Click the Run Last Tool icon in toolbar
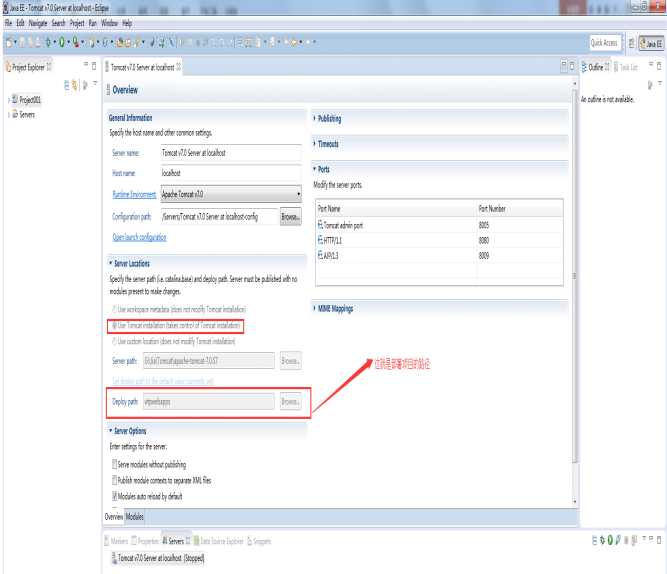The image size is (667, 574). pyautogui.click(x=76, y=42)
